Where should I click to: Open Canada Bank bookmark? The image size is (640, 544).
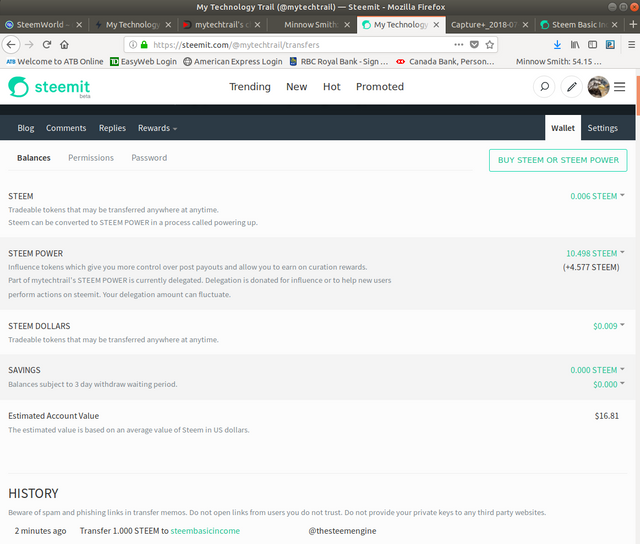[445, 62]
